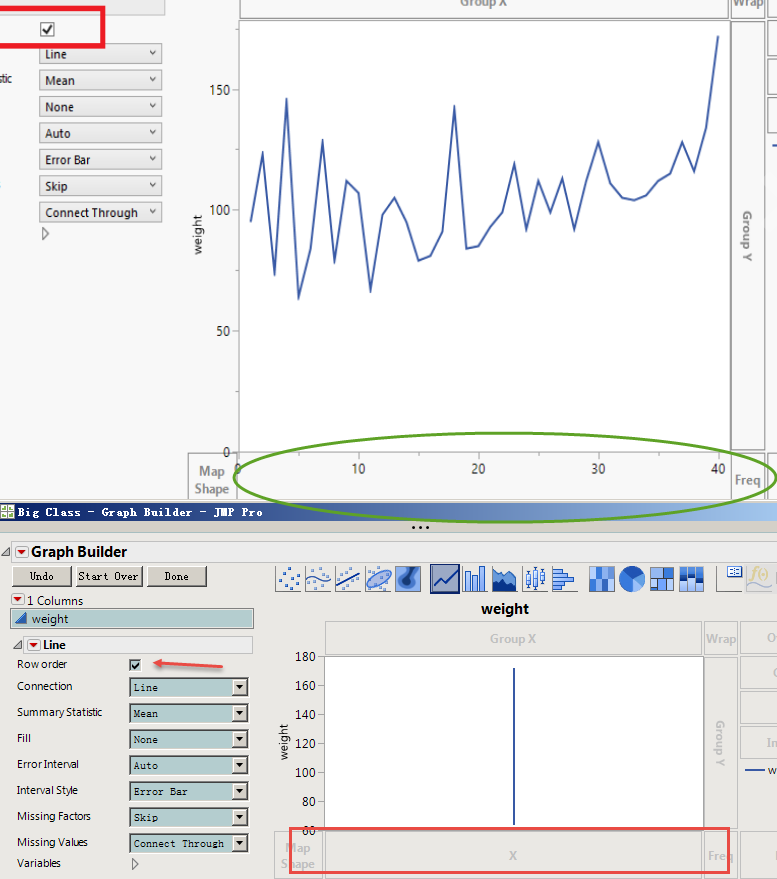This screenshot has height=879, width=777.
Task: Collapse the Graph Builder outline disclosure triangle
Action: [x=6, y=552]
